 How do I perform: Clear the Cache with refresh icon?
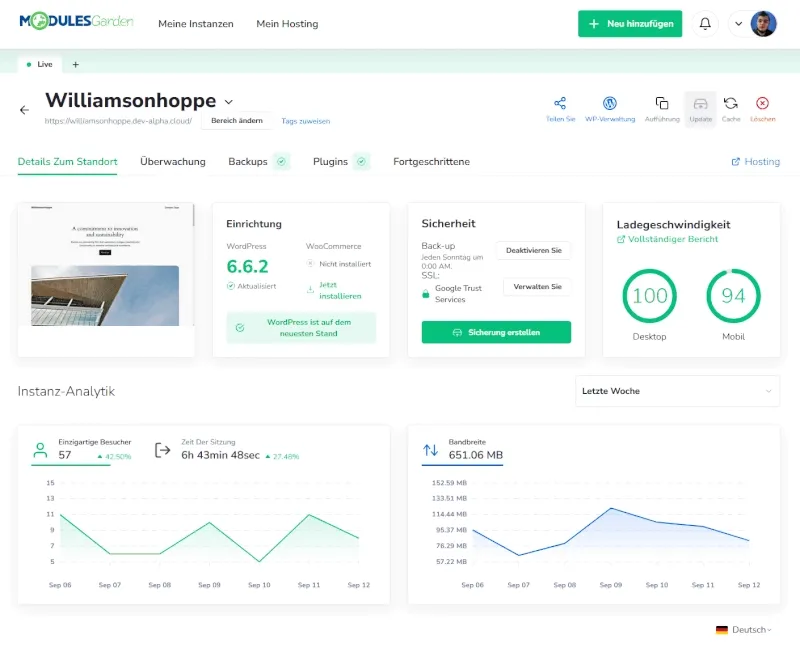click(731, 103)
